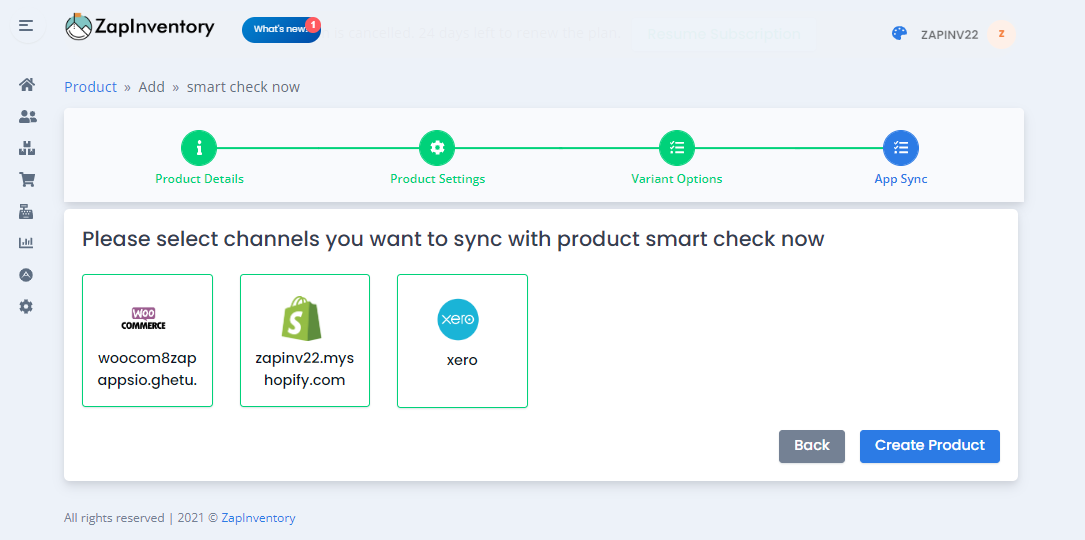Click the Back button

click(812, 446)
